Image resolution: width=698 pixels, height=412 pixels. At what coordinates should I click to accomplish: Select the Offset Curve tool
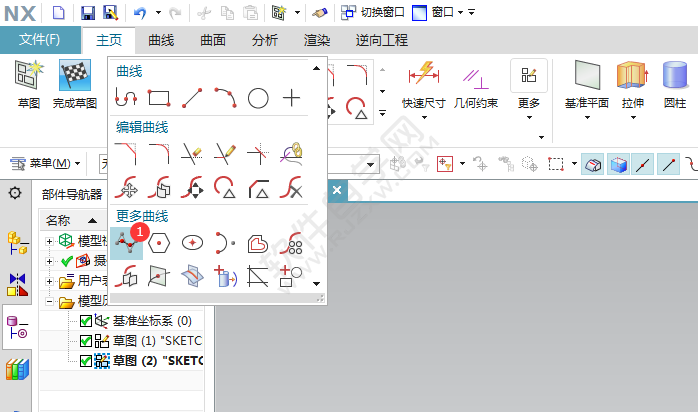pyautogui.click(x=258, y=243)
